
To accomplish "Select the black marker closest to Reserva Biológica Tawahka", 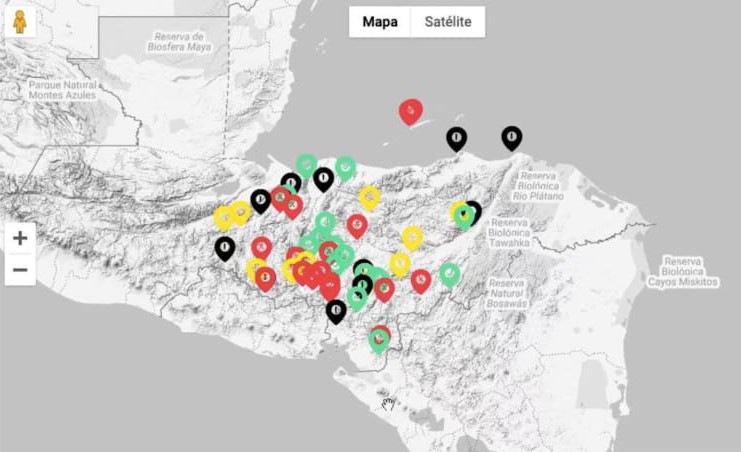I will pyautogui.click(x=473, y=212).
